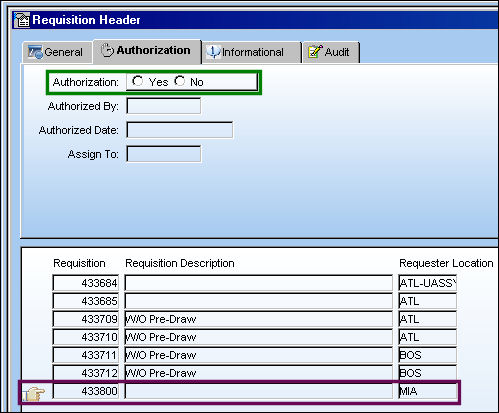The height and width of the screenshot is (413, 499).
Task: Click the Authorized Date field
Action: point(180,130)
